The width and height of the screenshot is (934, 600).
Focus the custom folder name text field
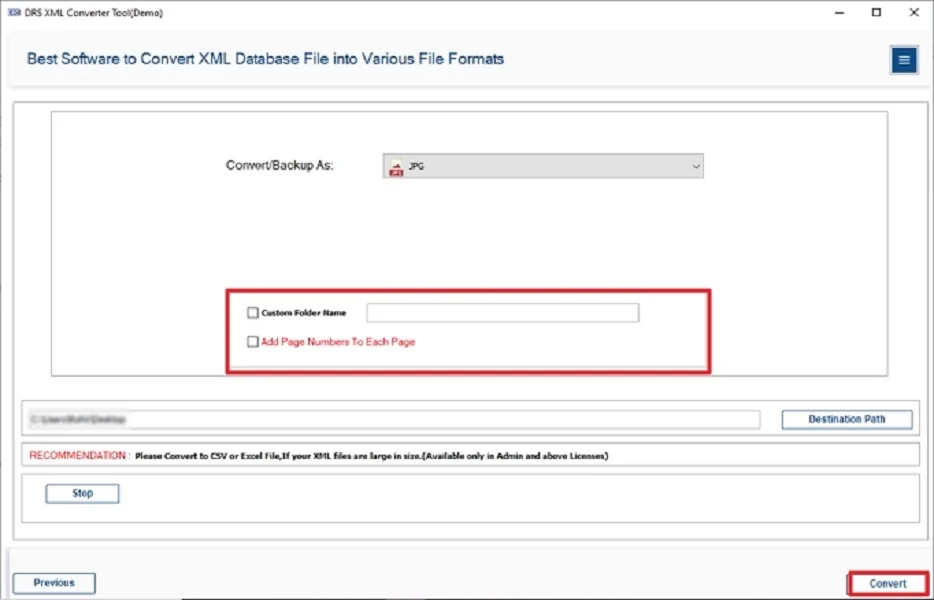tap(502, 313)
